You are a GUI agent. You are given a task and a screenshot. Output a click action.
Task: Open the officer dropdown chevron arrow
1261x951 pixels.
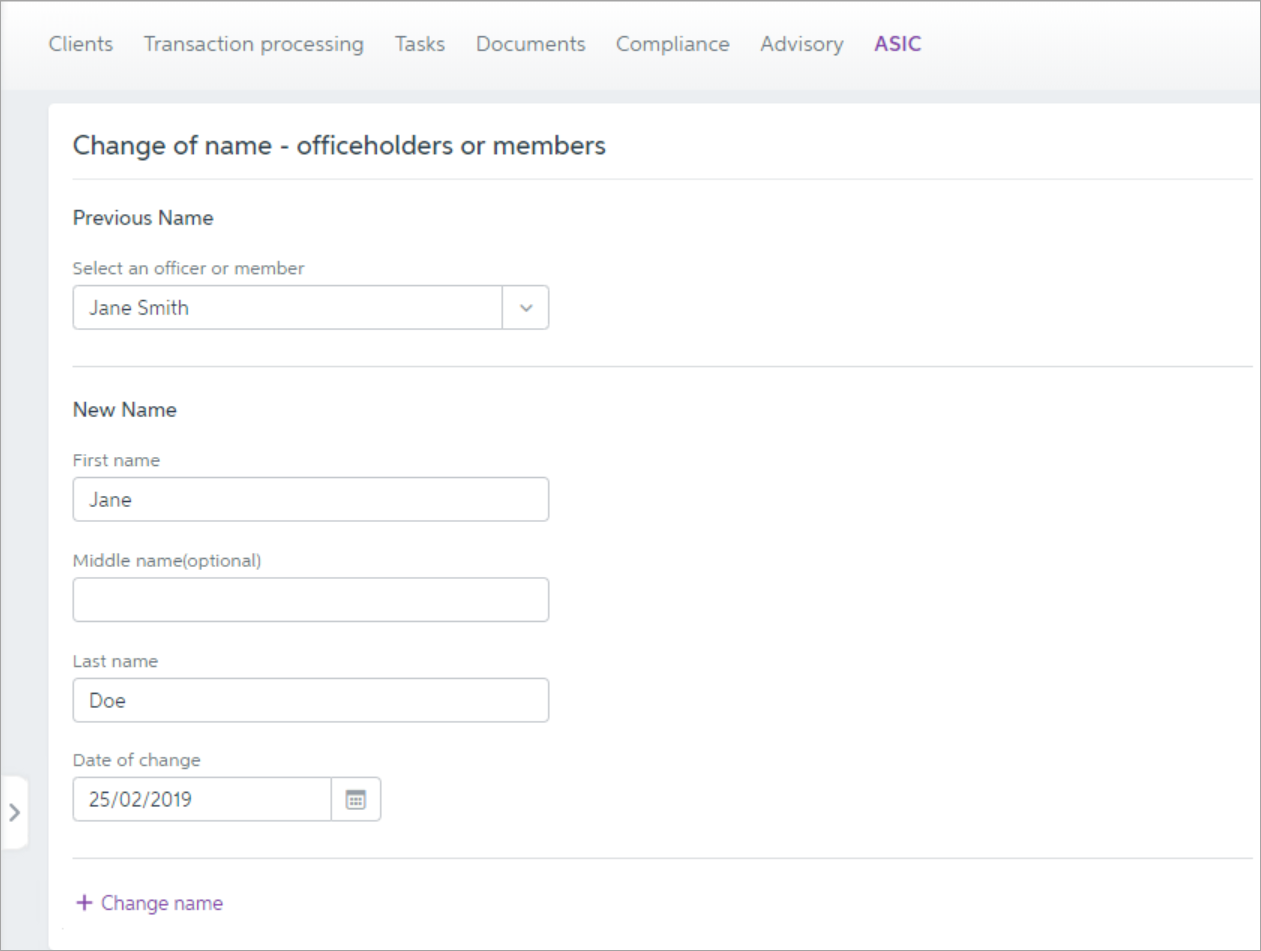point(526,308)
